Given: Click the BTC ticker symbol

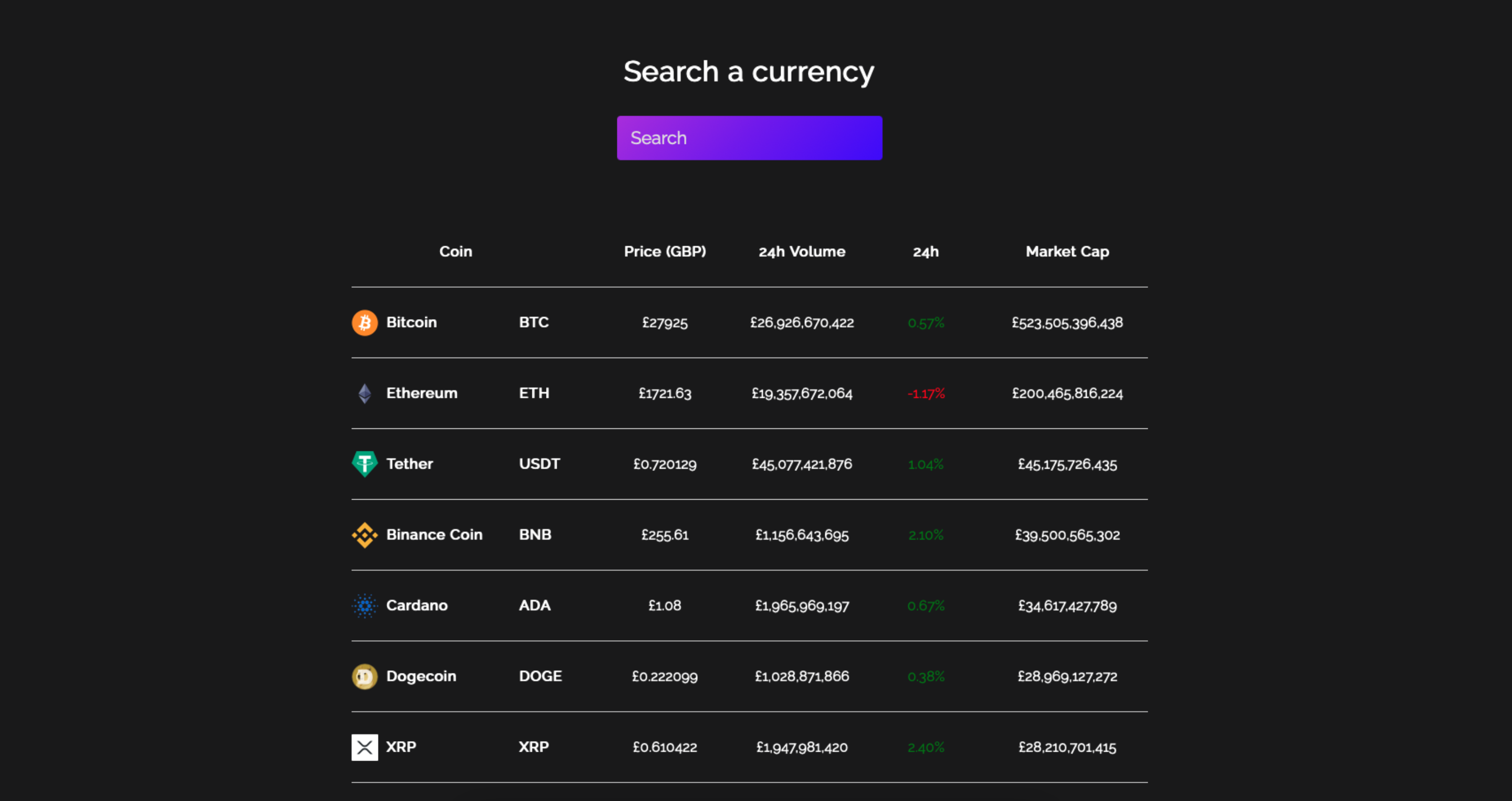Looking at the screenshot, I should (x=534, y=322).
